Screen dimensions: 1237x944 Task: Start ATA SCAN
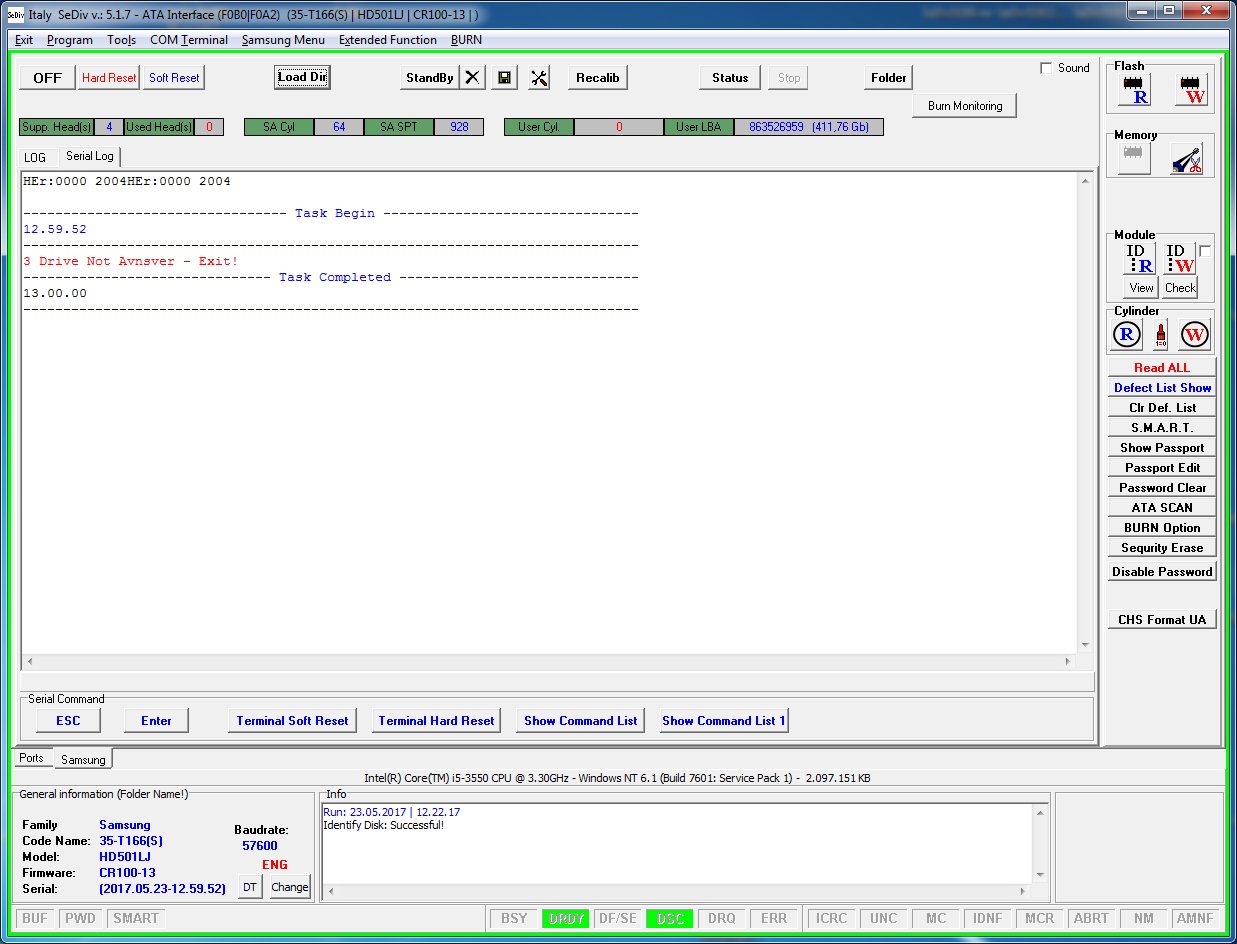coord(1162,508)
